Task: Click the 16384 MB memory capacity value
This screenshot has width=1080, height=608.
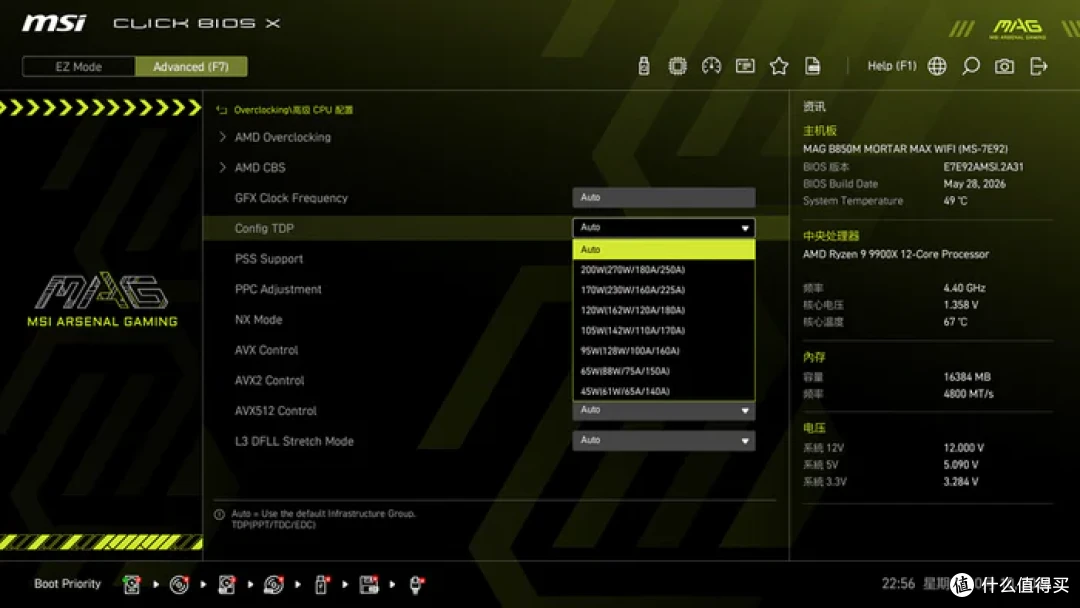Action: [x=966, y=377]
